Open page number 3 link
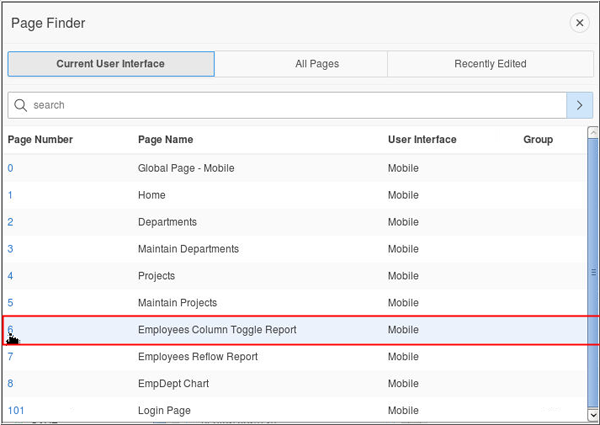Viewport: 600px width, 425px height. point(11,249)
